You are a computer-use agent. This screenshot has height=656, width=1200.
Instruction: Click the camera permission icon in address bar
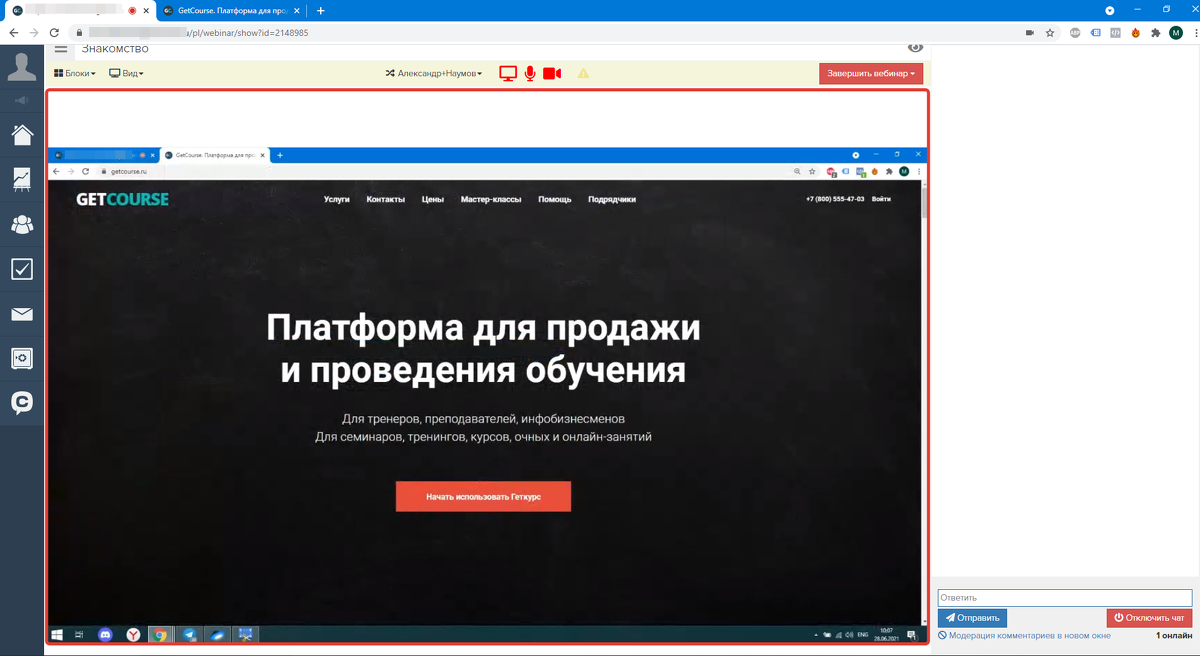pyautogui.click(x=1029, y=33)
